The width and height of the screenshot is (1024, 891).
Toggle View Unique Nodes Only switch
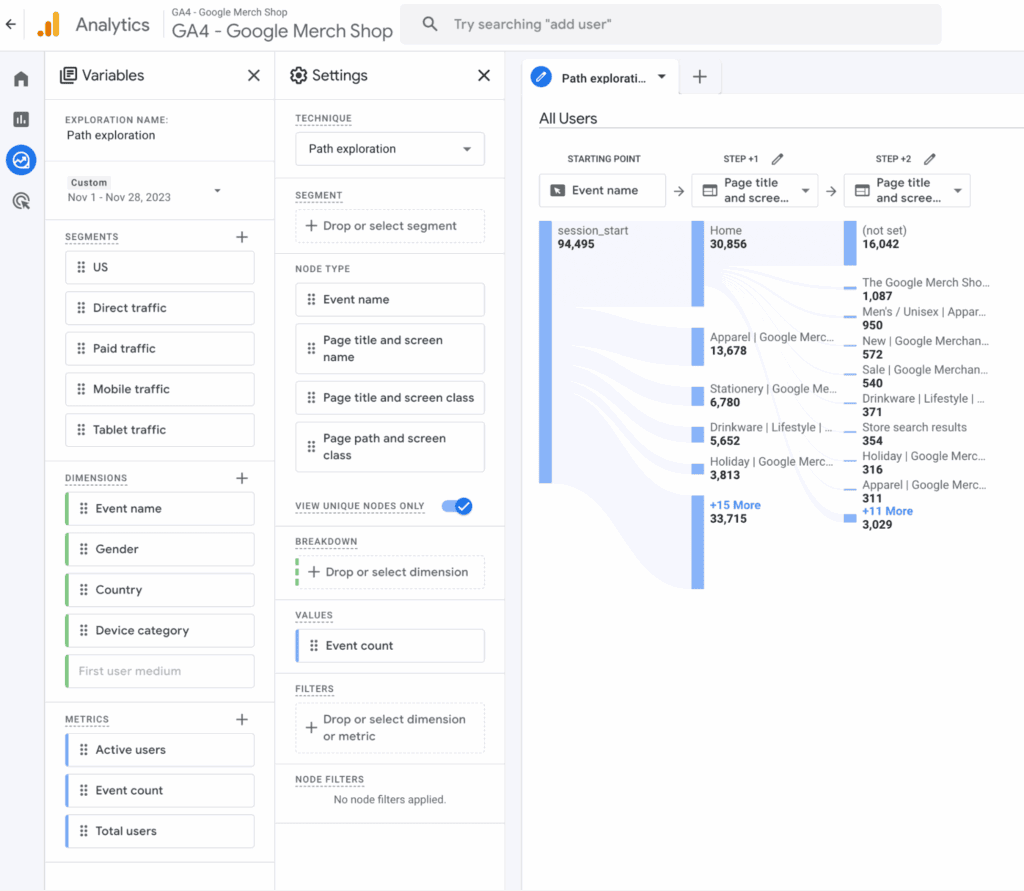(457, 506)
